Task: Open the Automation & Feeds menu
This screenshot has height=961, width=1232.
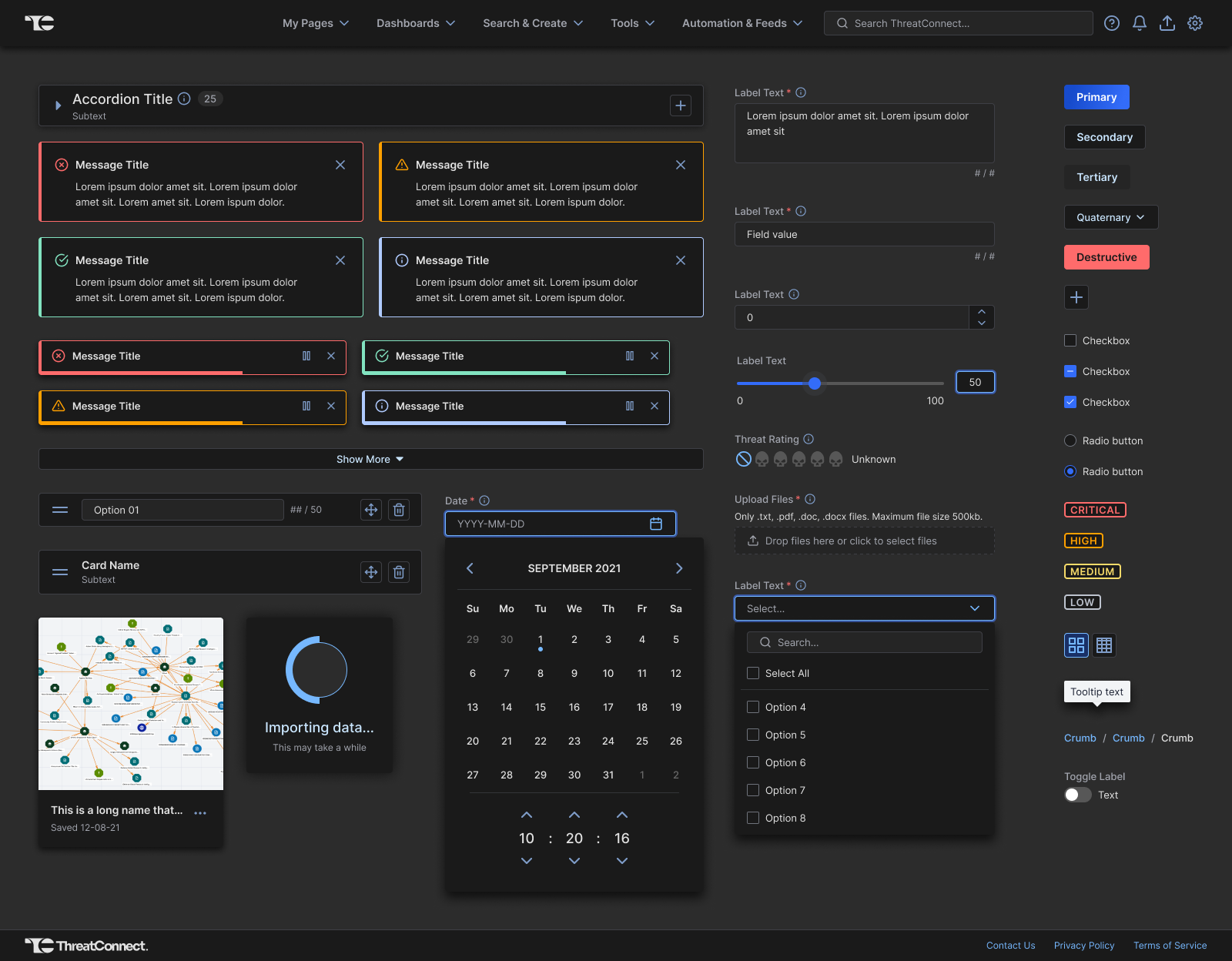Action: click(x=742, y=23)
